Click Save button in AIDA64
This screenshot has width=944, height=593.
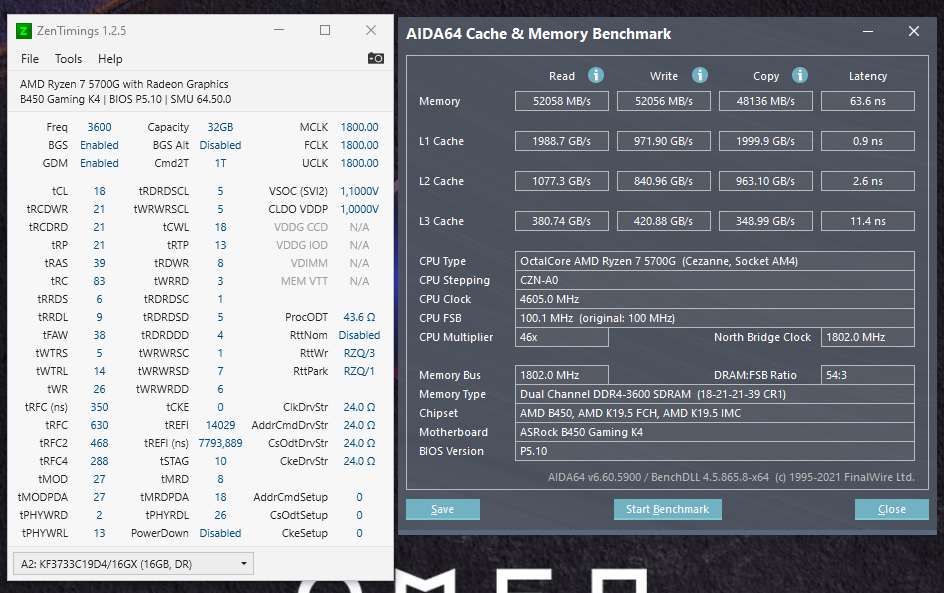click(x=442, y=509)
